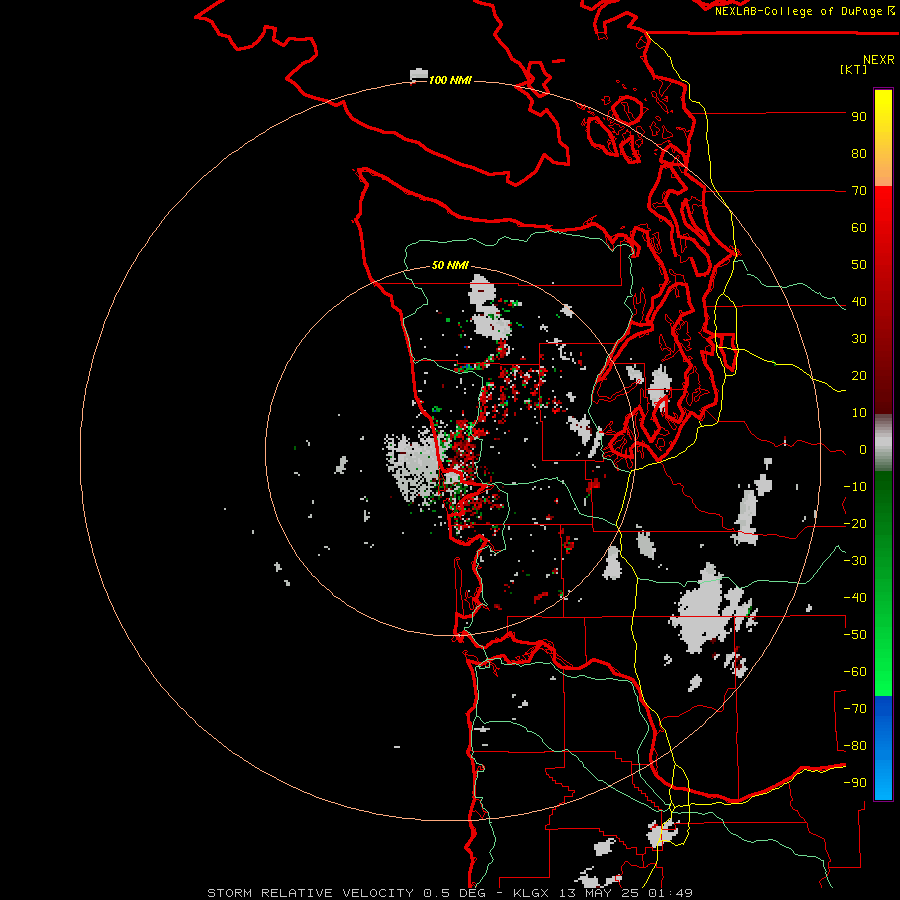Click the -80 value on the velocity scale
Viewport: 900px width, 900px height.
(x=855, y=746)
